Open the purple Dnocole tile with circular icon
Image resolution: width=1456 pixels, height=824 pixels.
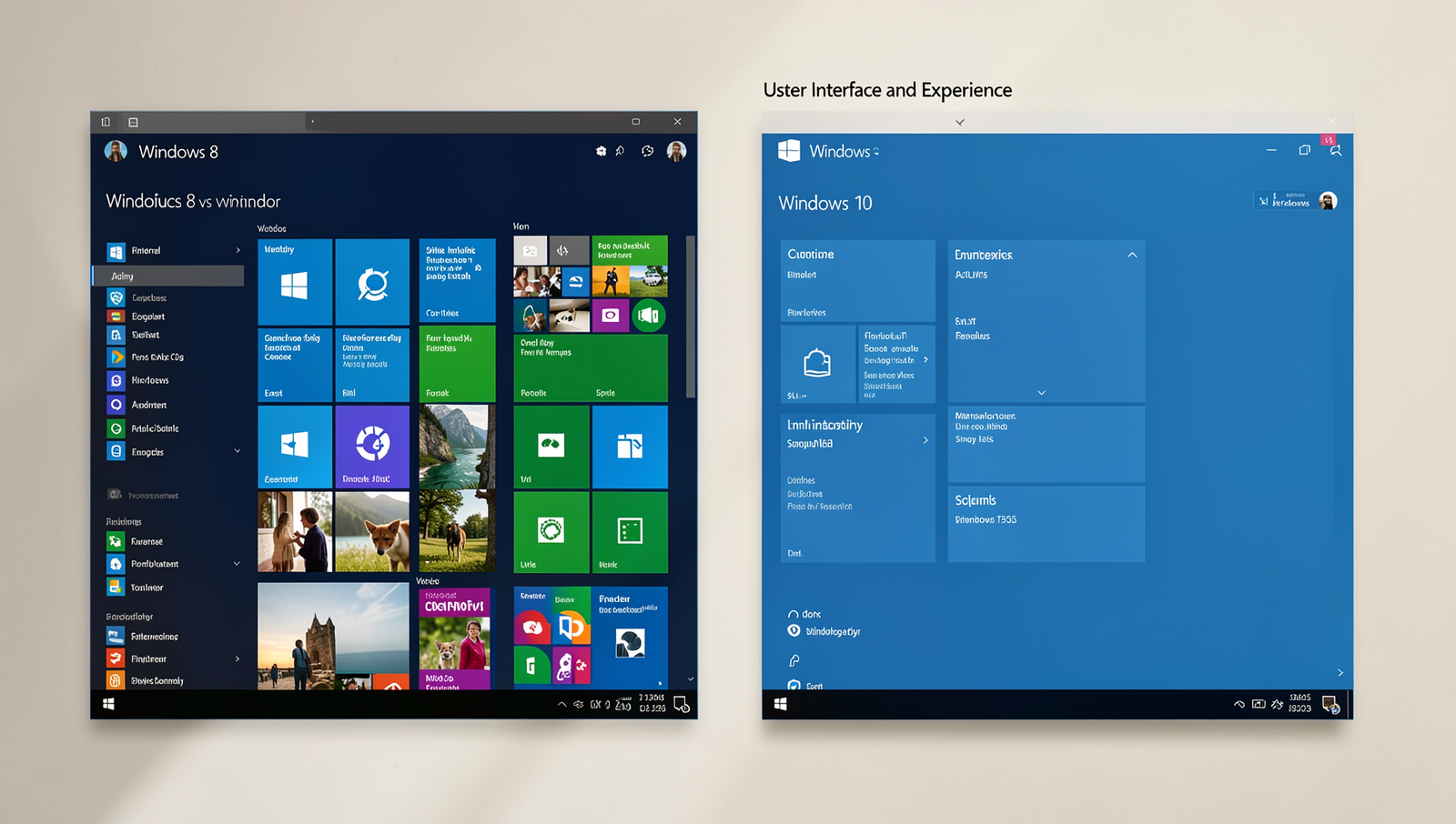[372, 447]
